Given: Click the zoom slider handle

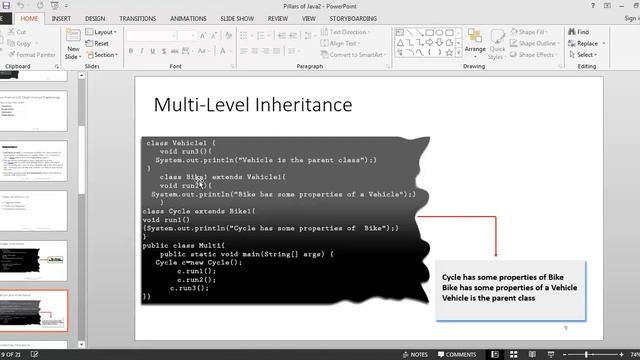Looking at the screenshot, I should point(586,354).
